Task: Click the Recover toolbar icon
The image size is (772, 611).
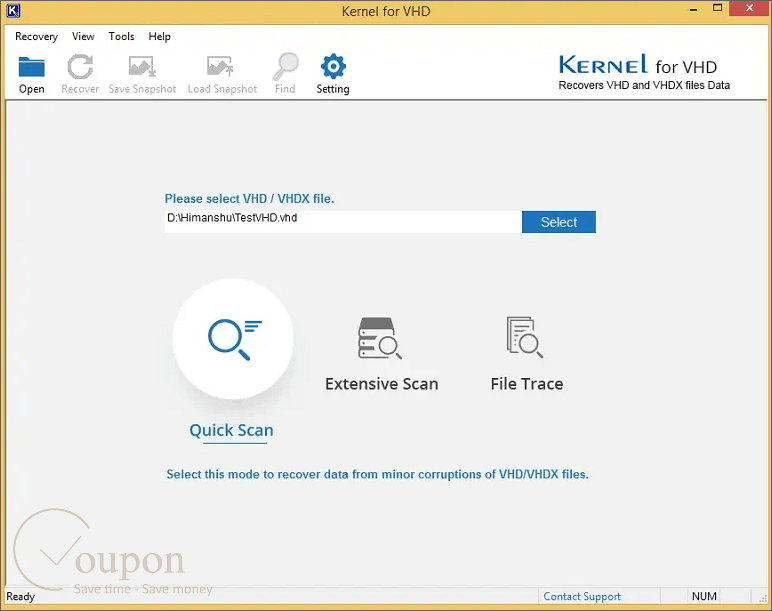Action: point(80,67)
